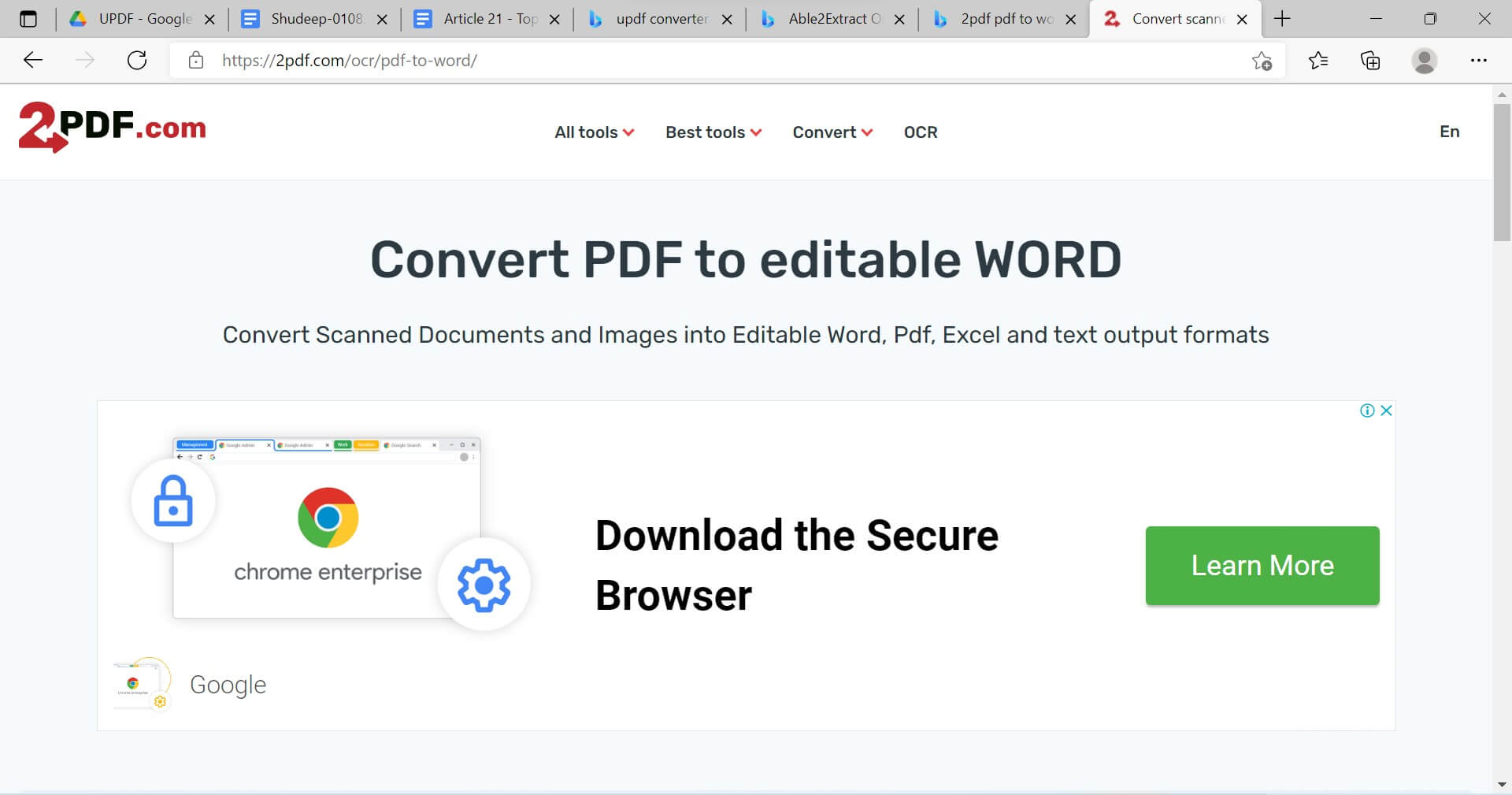Viewport: 1512px width, 795px height.
Task: Open the All tools dropdown
Action: click(594, 132)
